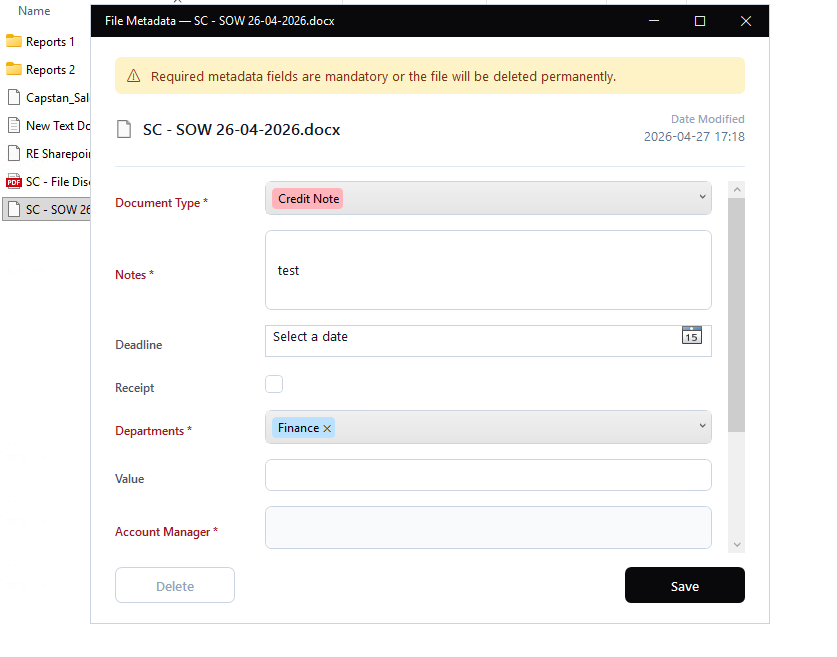This screenshot has width=837, height=657.
Task: Select Reports 2 folder icon
Action: (14, 70)
